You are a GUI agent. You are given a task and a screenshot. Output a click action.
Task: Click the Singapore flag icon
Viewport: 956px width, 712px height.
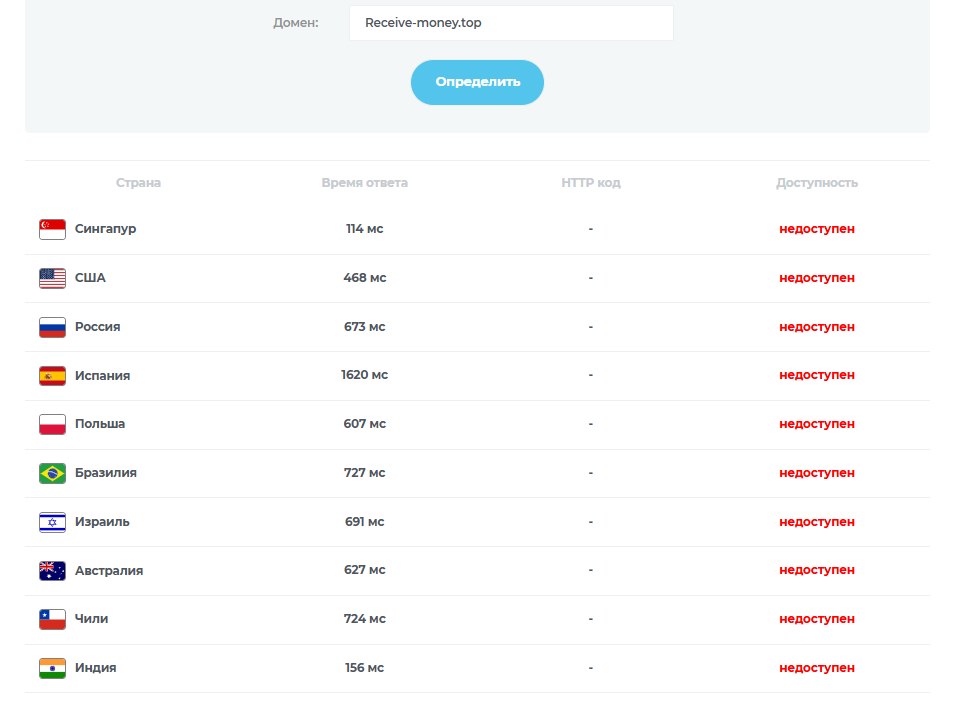52,229
